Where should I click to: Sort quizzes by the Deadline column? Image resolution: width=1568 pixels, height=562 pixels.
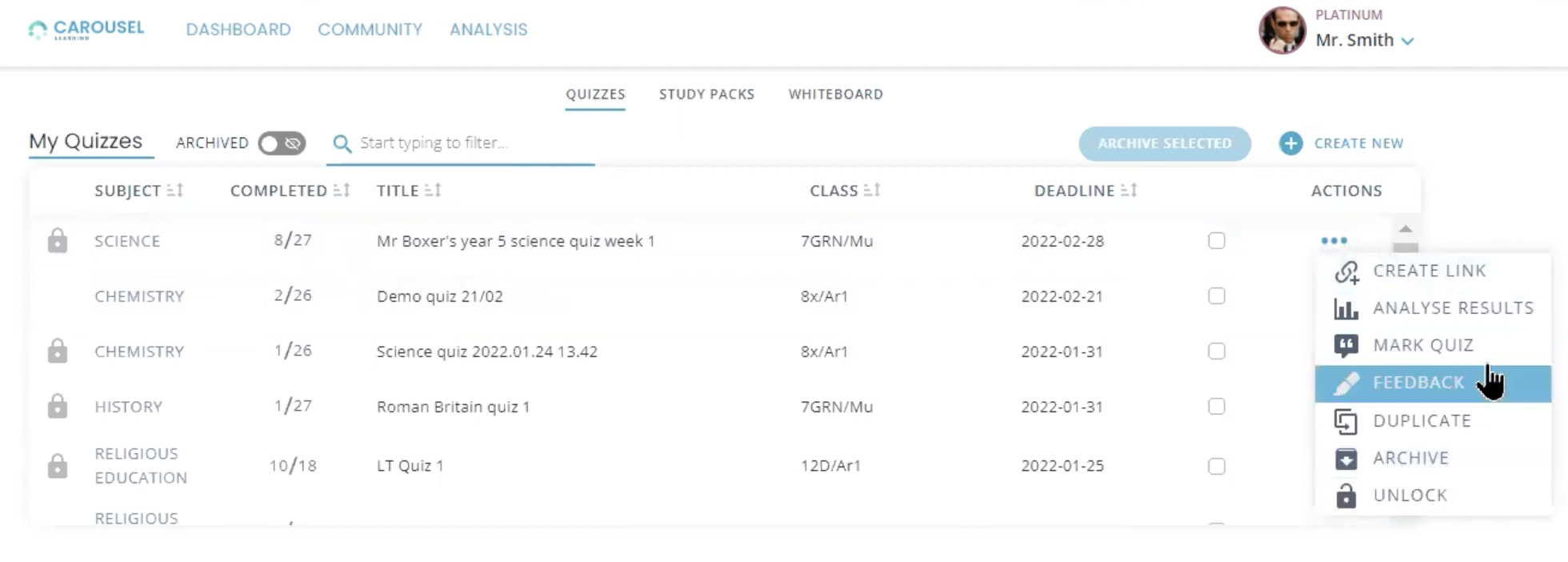pos(1128,191)
